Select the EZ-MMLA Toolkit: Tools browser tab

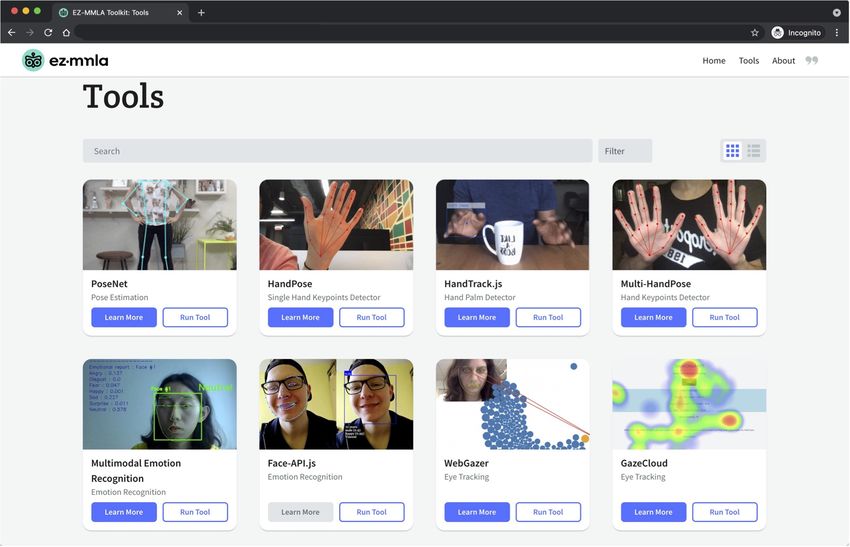[119, 12]
